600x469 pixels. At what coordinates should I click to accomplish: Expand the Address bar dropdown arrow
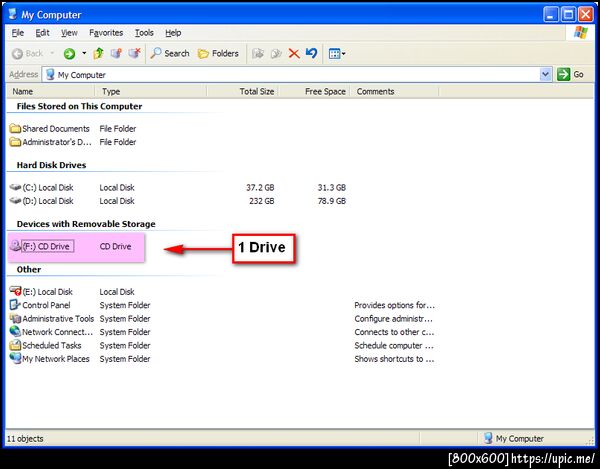click(545, 75)
